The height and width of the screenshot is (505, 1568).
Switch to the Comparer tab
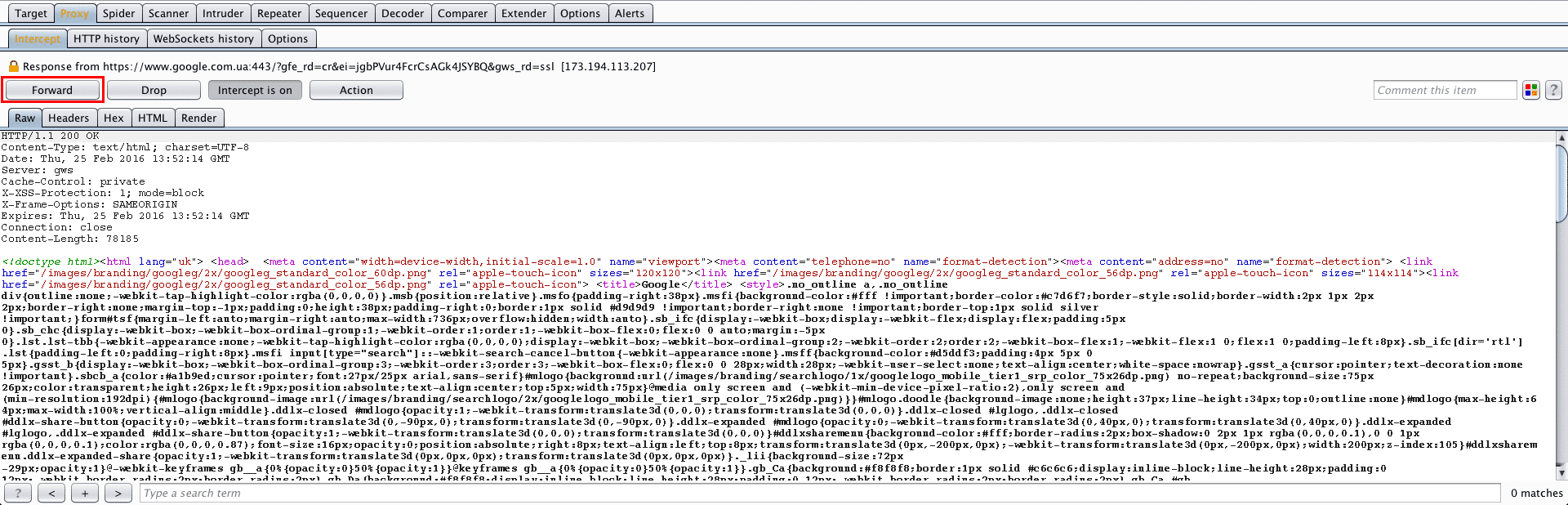(x=462, y=13)
